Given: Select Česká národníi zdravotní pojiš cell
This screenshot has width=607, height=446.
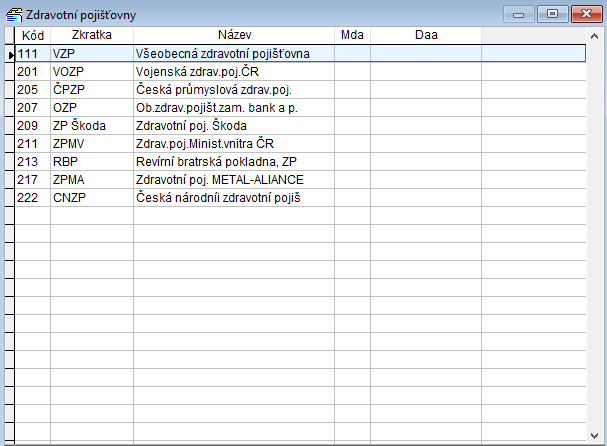Looking at the screenshot, I should click(234, 198).
